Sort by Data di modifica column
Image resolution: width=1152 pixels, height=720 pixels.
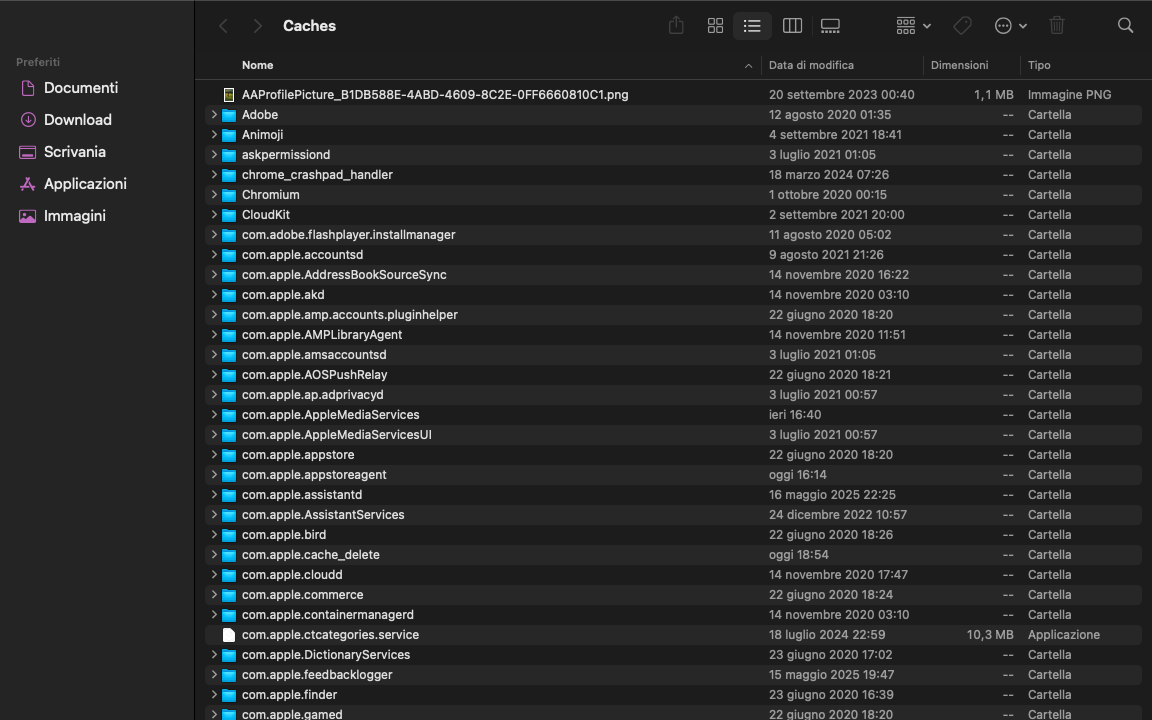[811, 65]
